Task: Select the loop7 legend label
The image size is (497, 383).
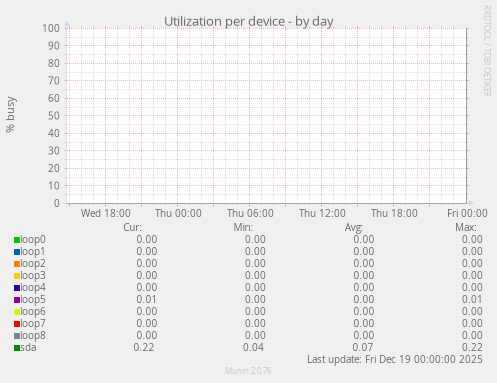Action: tap(33, 324)
